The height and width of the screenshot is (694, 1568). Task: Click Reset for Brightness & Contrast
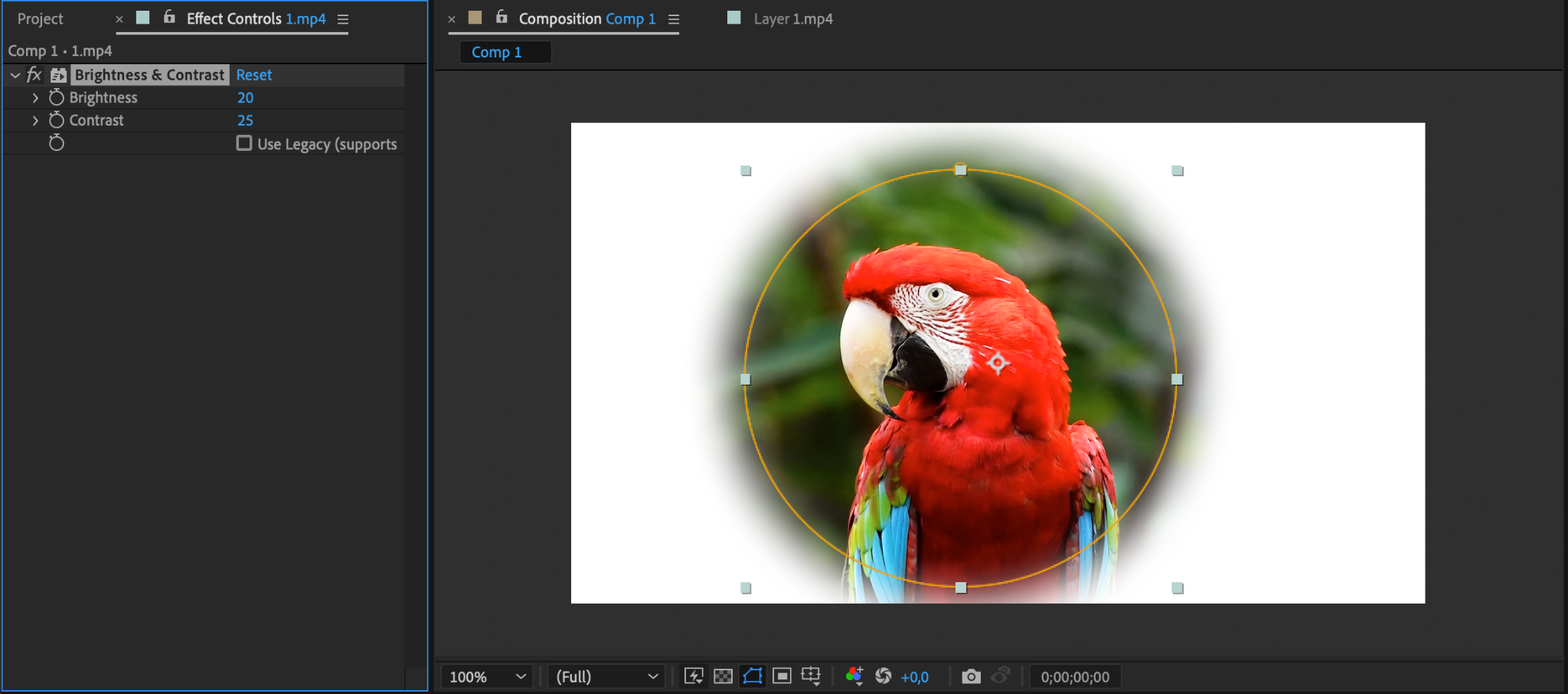click(253, 75)
